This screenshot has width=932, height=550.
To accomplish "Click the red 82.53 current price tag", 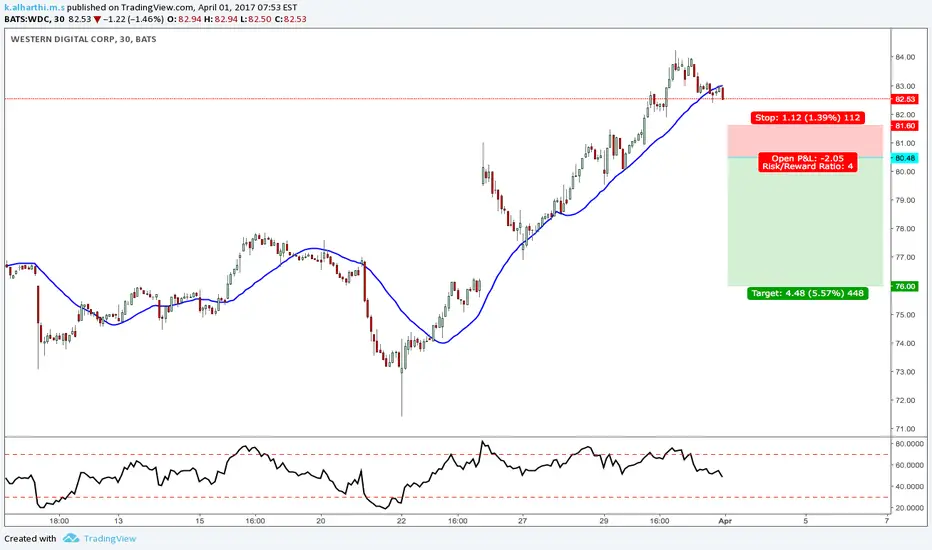I will 905,99.
